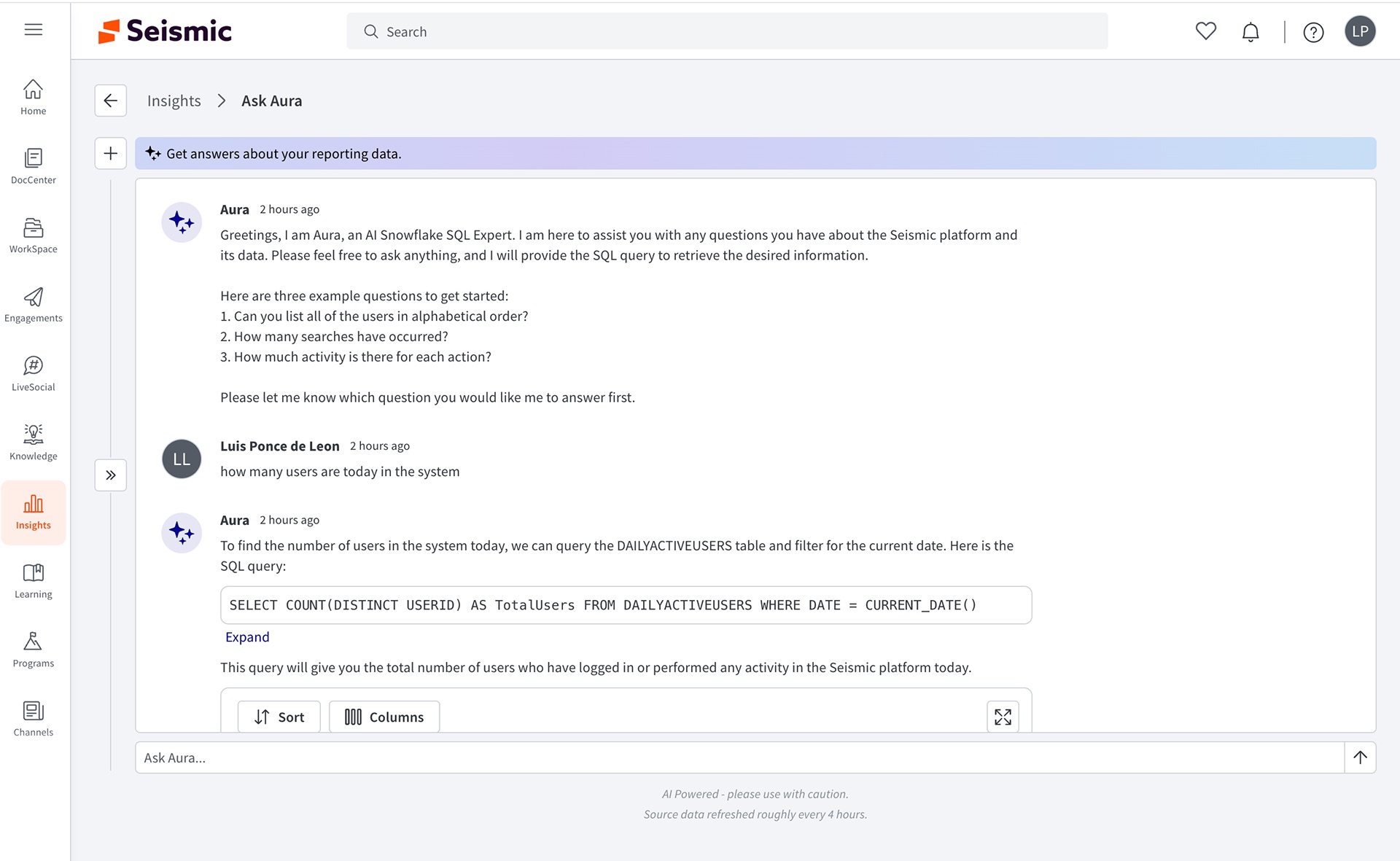Select Insights in sidebar
This screenshot has height=861, width=1400.
(34, 513)
